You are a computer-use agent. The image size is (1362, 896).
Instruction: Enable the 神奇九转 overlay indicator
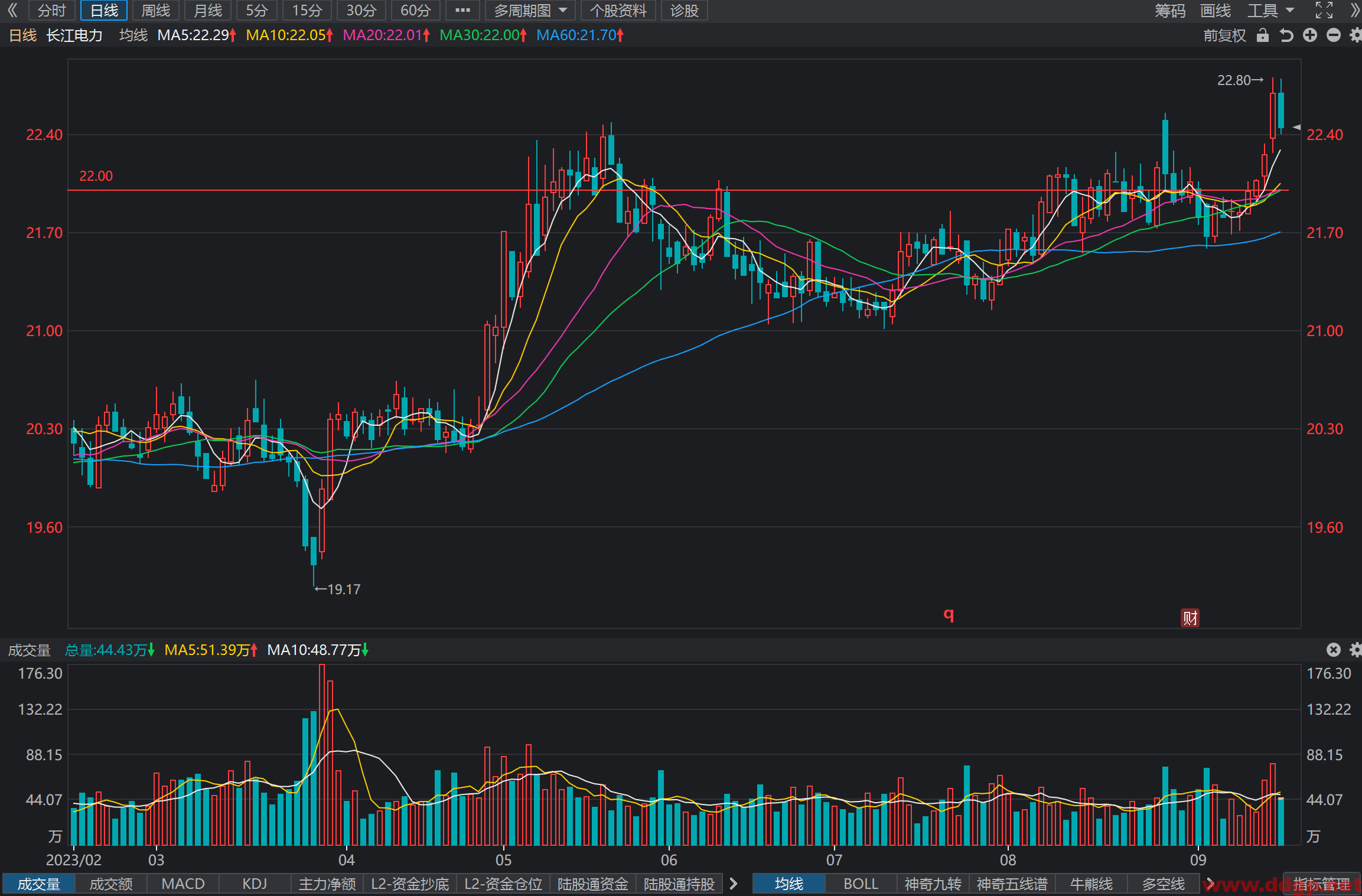point(933,884)
